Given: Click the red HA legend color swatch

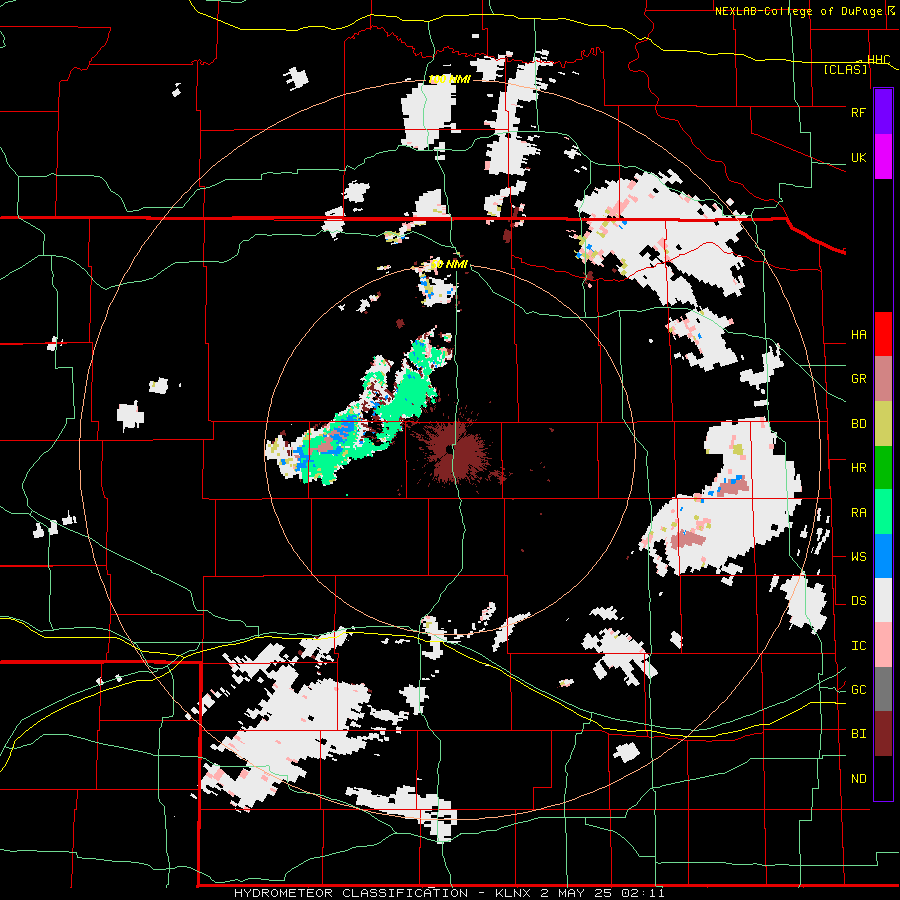Looking at the screenshot, I should 883,334.
